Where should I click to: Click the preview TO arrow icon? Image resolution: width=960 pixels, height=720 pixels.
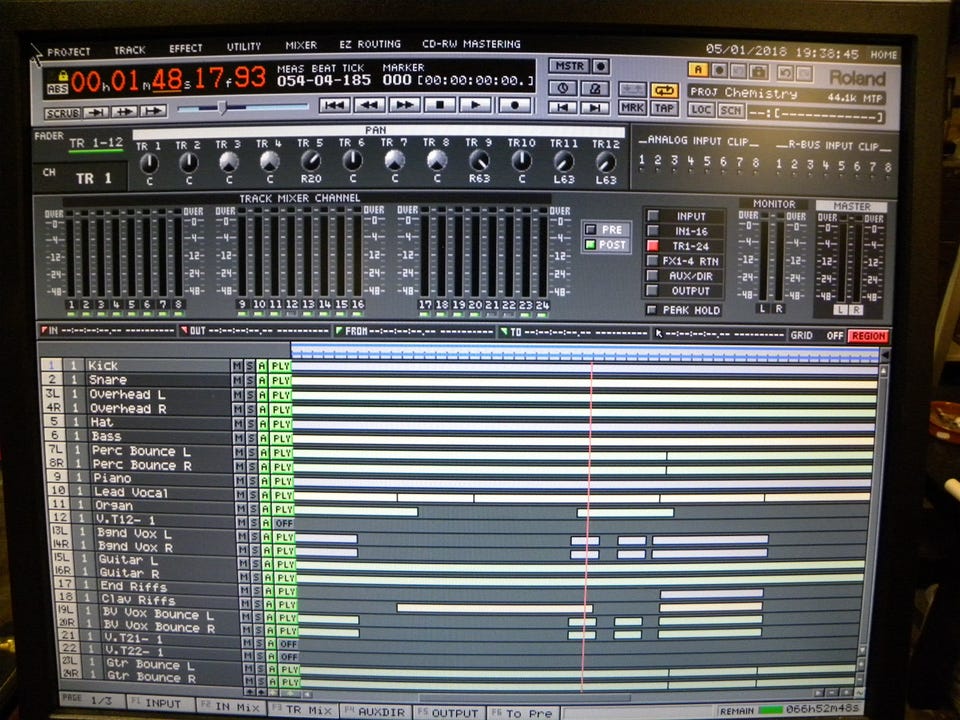click(96, 112)
